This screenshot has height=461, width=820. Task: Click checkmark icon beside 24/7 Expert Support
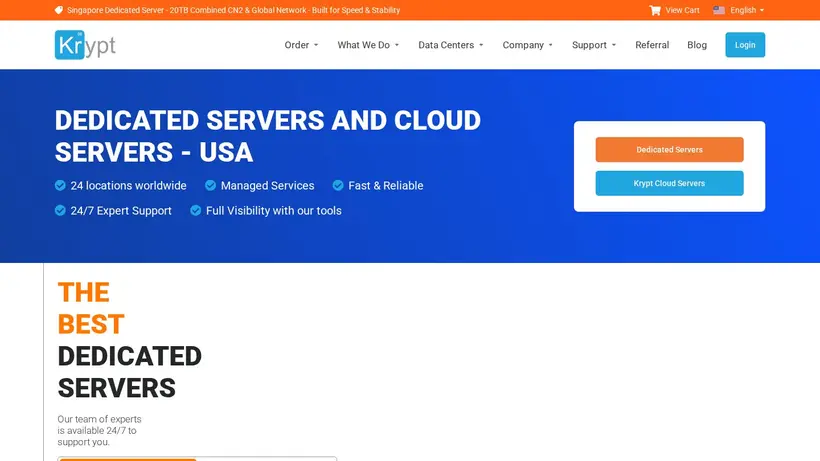(x=60, y=211)
